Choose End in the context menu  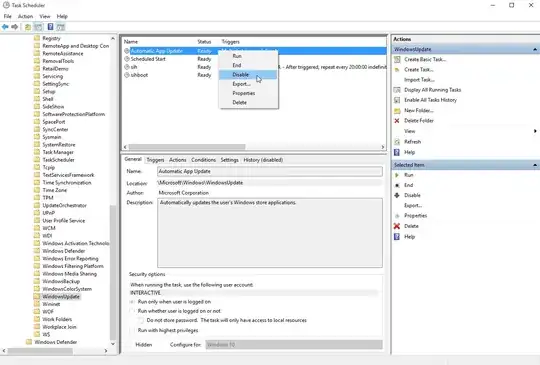click(x=248, y=65)
